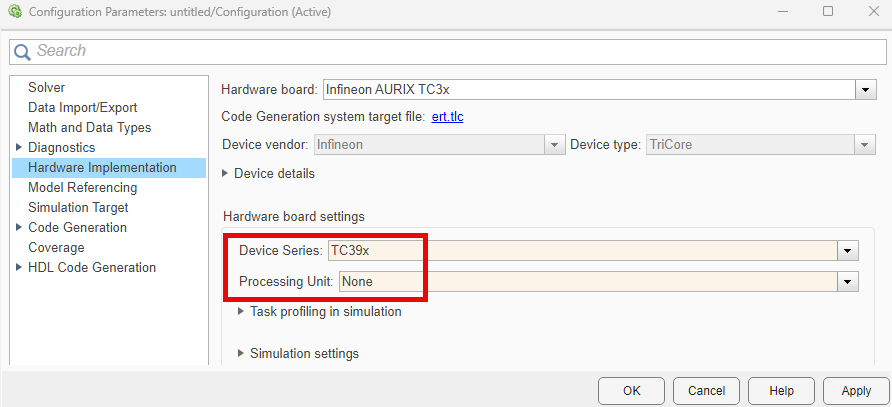
Task: Select Coverage in the category list
Action: [x=56, y=247]
